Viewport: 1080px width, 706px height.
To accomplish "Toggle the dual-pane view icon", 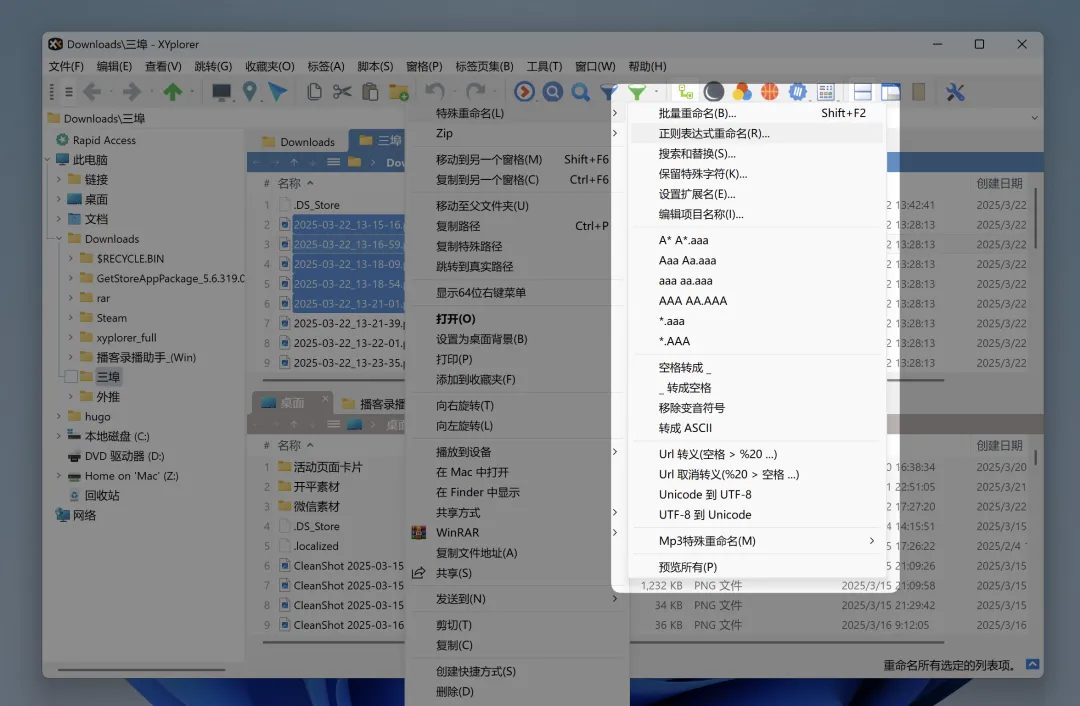I will pyautogui.click(x=862, y=91).
